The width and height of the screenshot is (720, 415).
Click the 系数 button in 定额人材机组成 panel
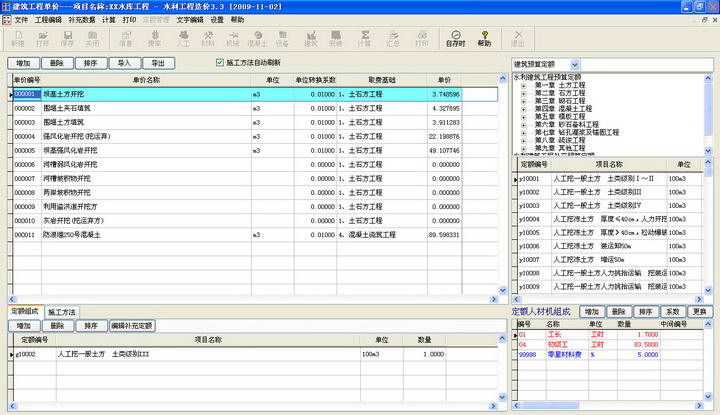(x=674, y=312)
